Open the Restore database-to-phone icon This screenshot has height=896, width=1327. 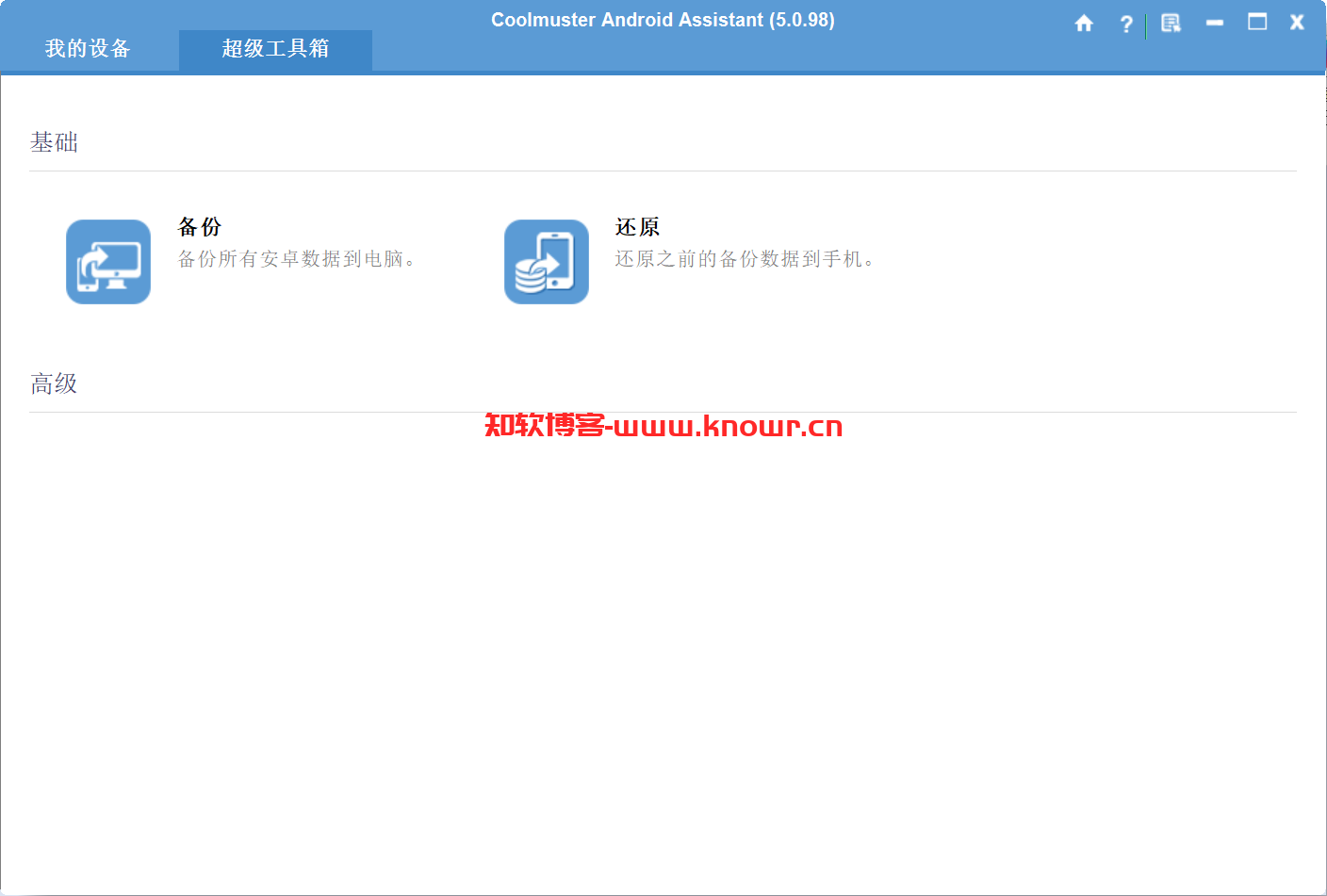[547, 262]
